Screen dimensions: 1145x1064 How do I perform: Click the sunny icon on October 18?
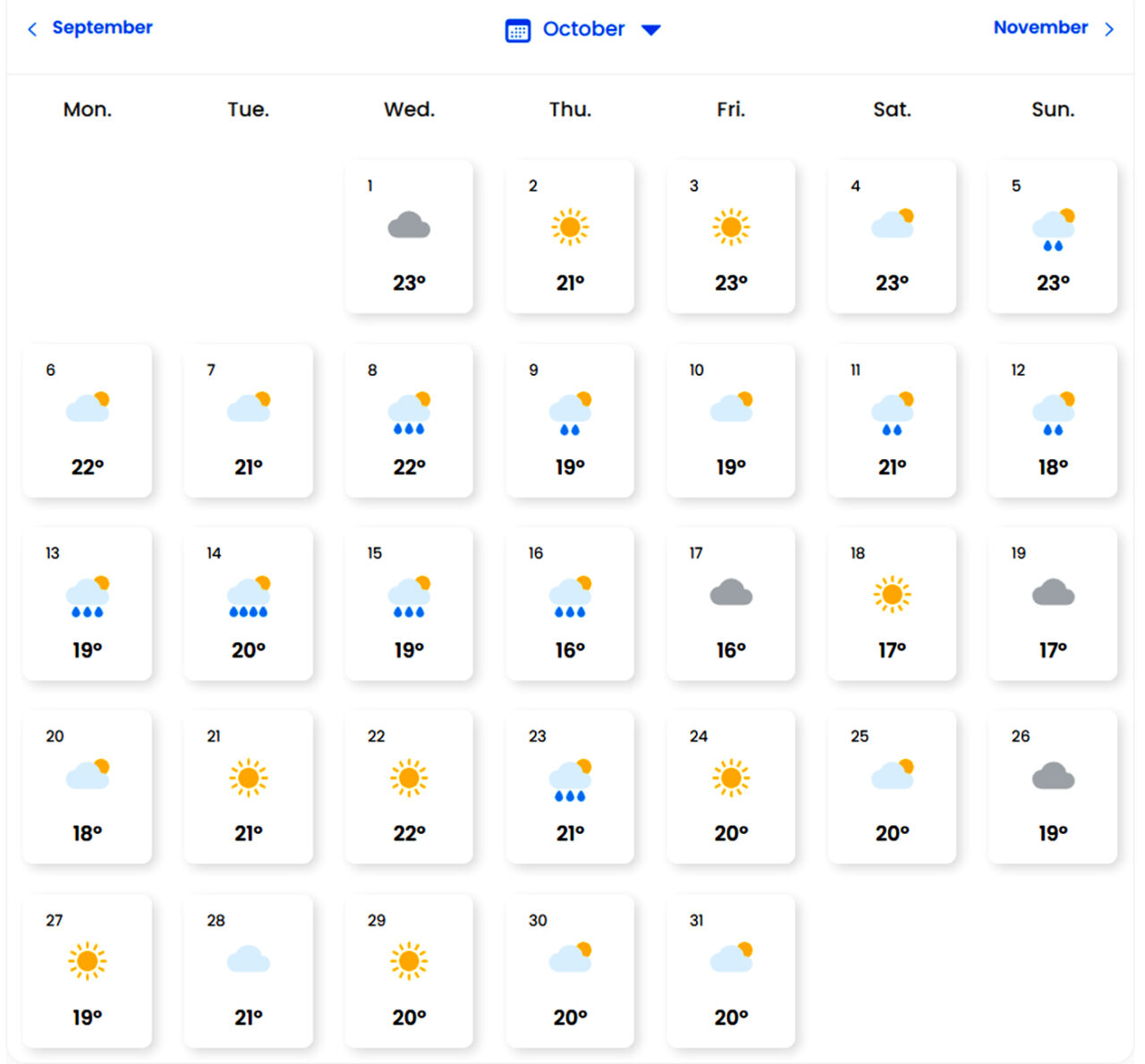[892, 594]
